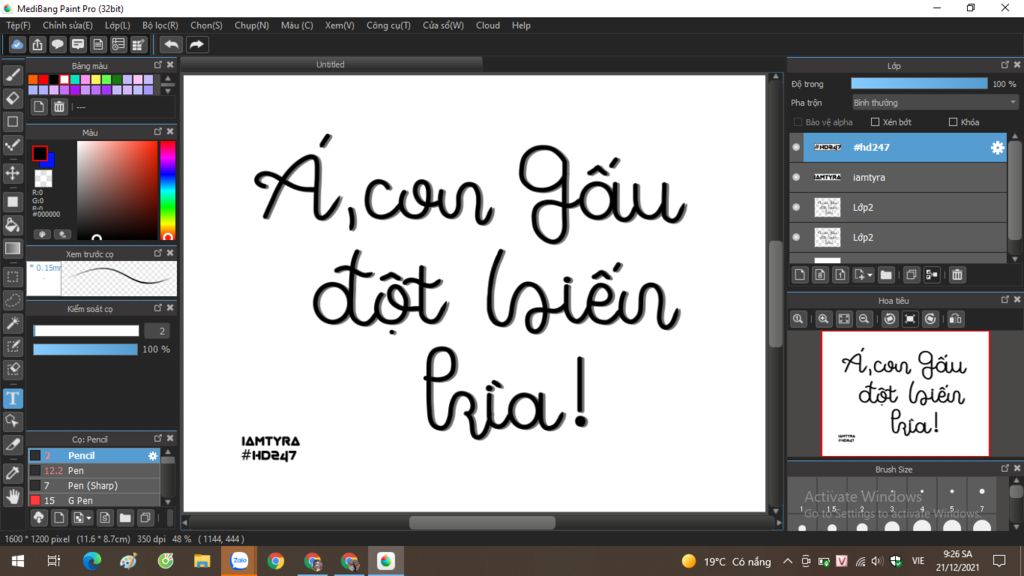Click the Undo arrow in the toolbar
The height and width of the screenshot is (576, 1024).
[x=171, y=44]
